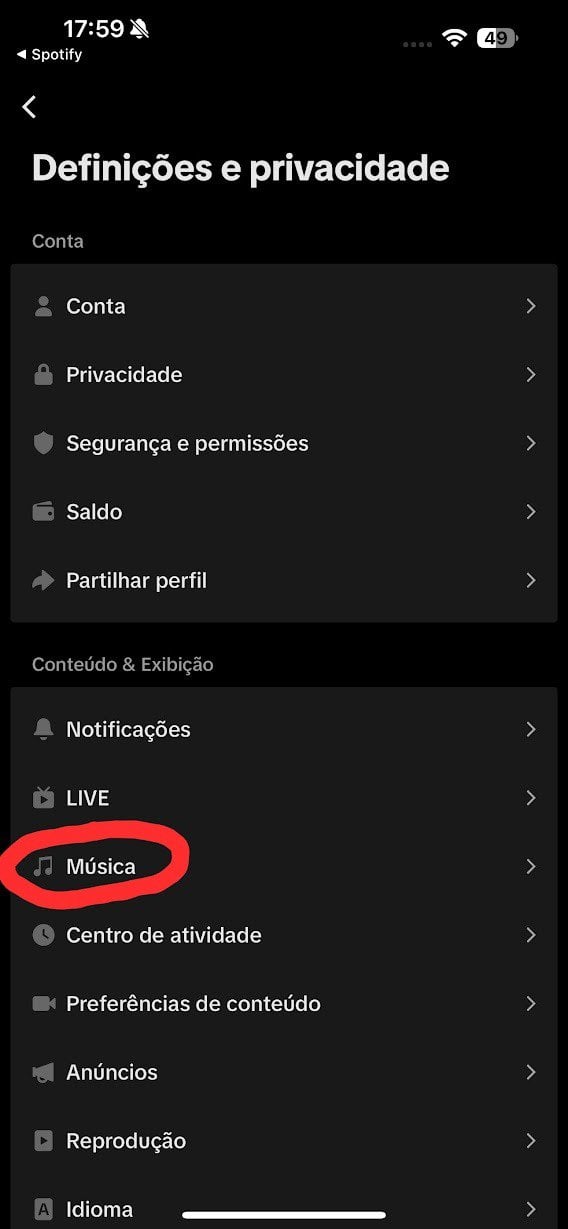
Task: Return to Spotify via status bar link
Action: 49,55
